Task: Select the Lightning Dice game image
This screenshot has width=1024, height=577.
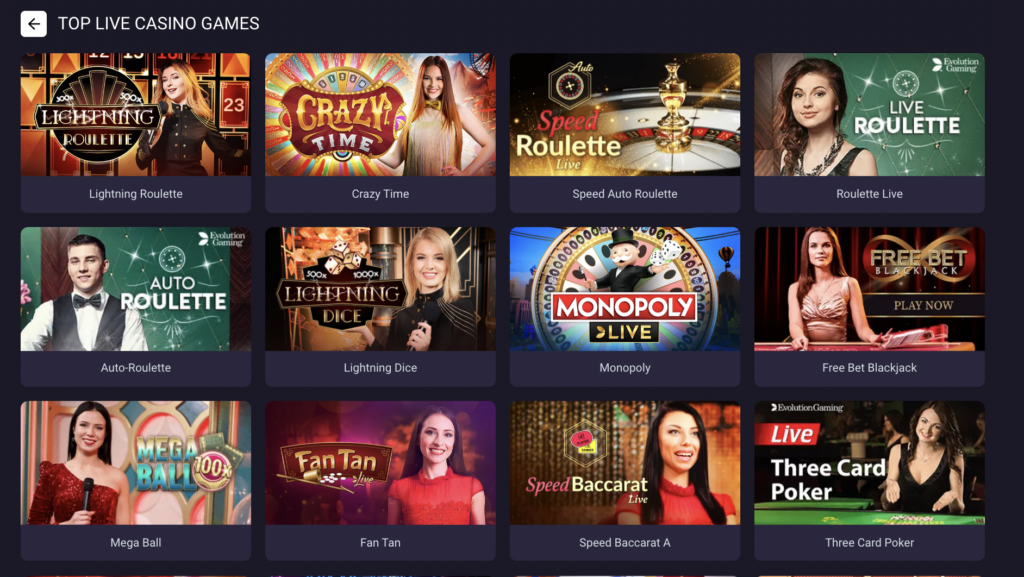Action: click(380, 288)
